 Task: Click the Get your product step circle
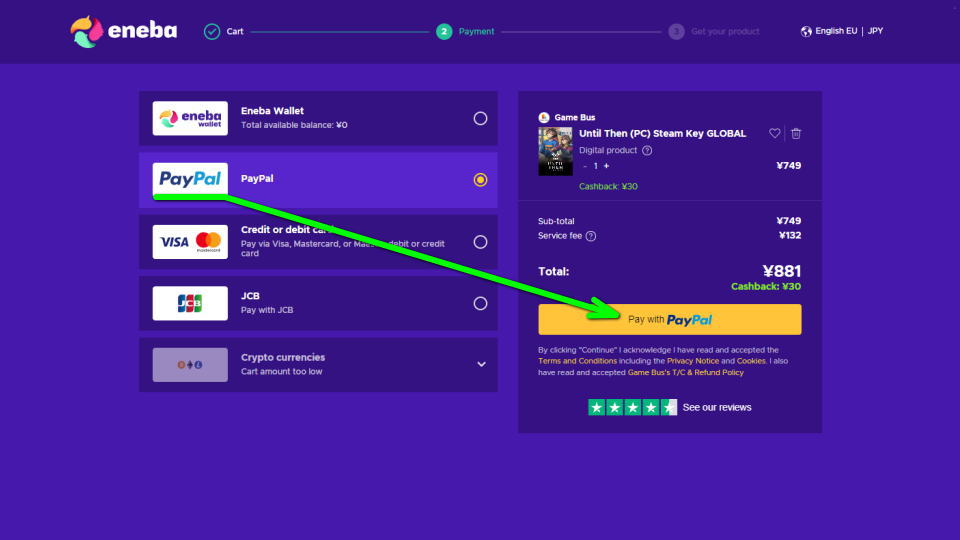click(x=676, y=31)
